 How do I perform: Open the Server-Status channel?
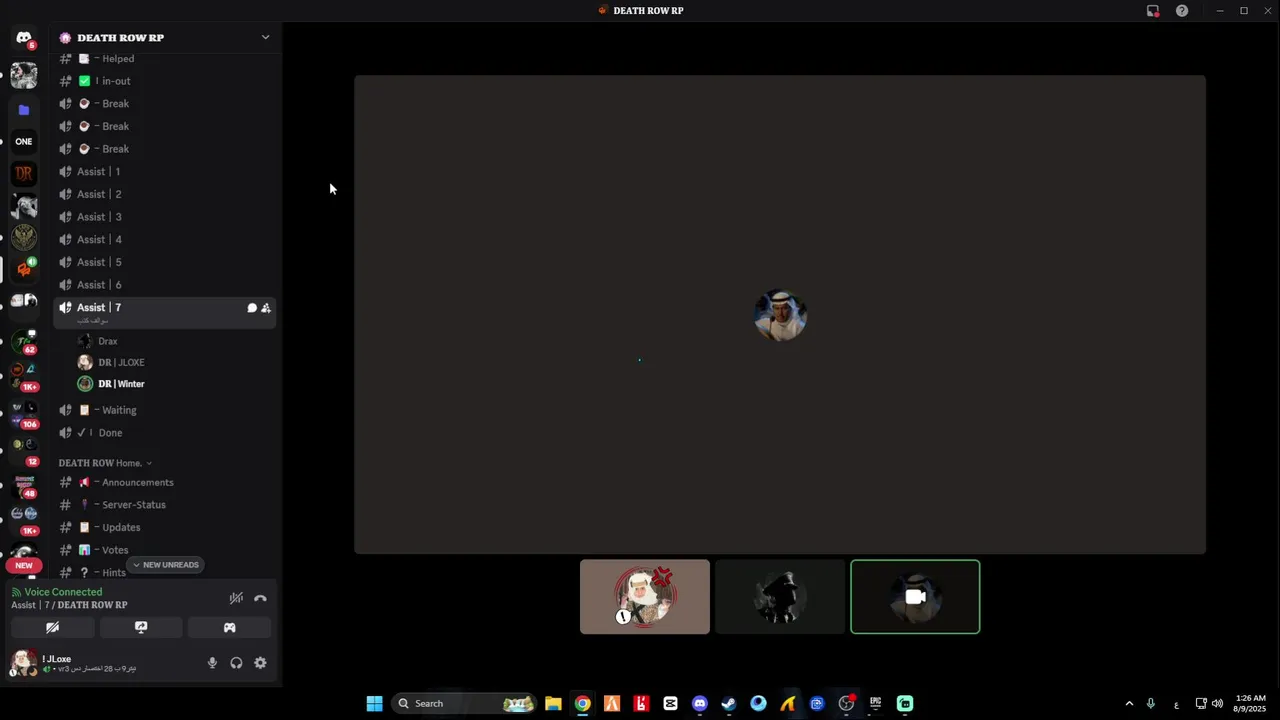click(164, 505)
